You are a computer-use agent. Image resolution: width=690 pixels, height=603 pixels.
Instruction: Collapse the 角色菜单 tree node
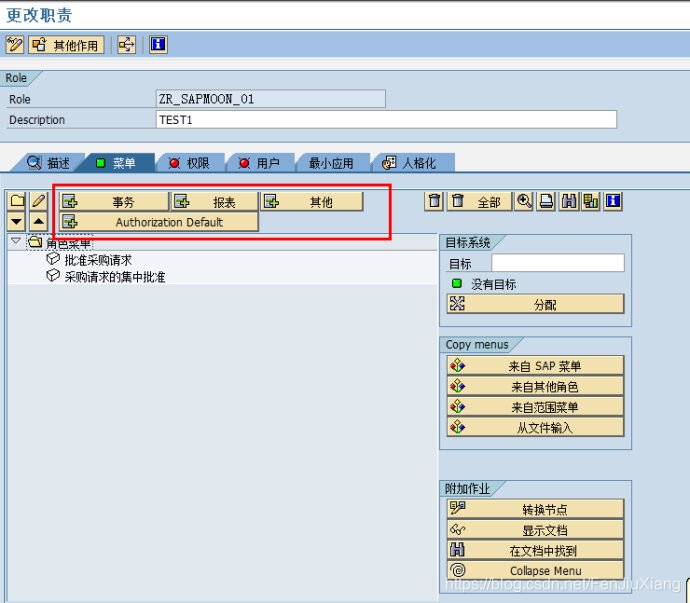pyautogui.click(x=16, y=241)
